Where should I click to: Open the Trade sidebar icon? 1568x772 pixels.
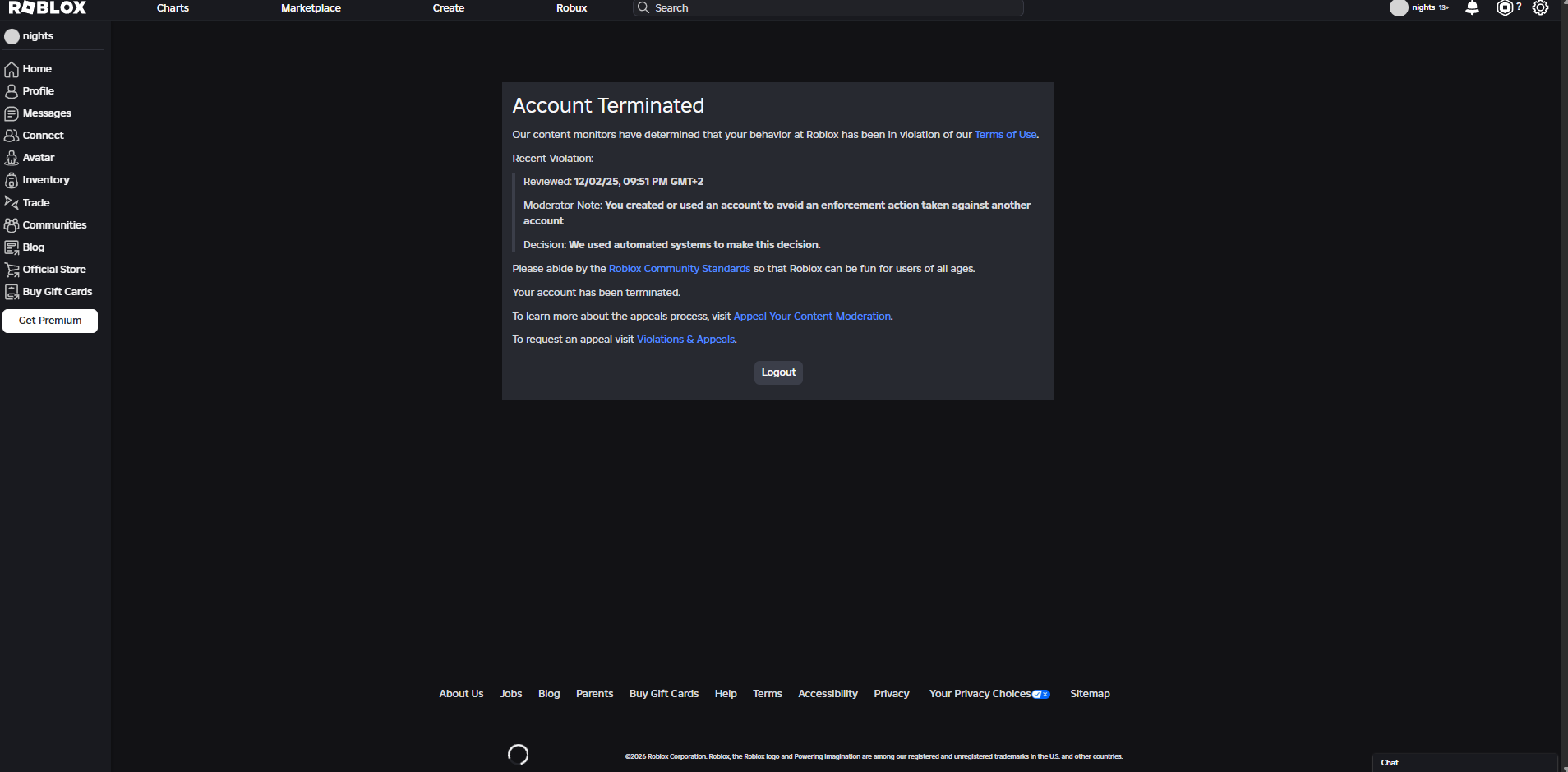12,202
